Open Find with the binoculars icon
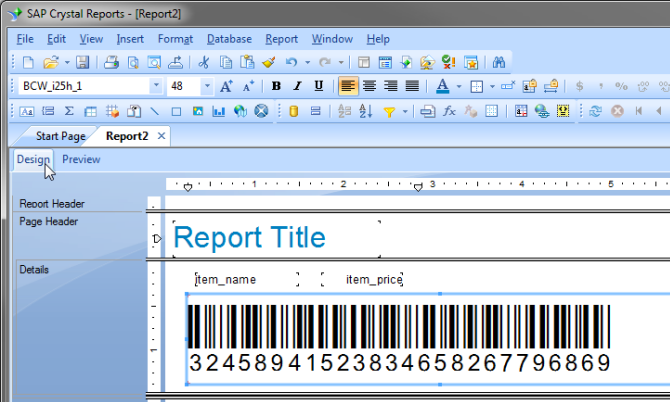 click(x=499, y=63)
